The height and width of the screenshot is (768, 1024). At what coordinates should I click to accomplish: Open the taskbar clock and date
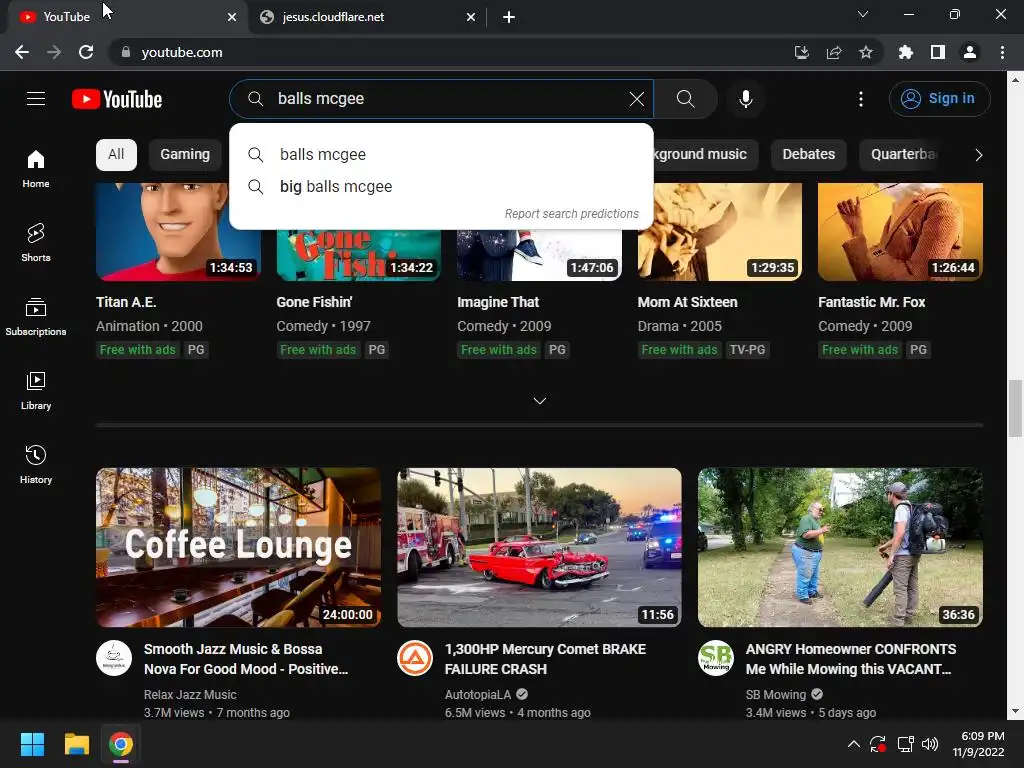tap(978, 744)
